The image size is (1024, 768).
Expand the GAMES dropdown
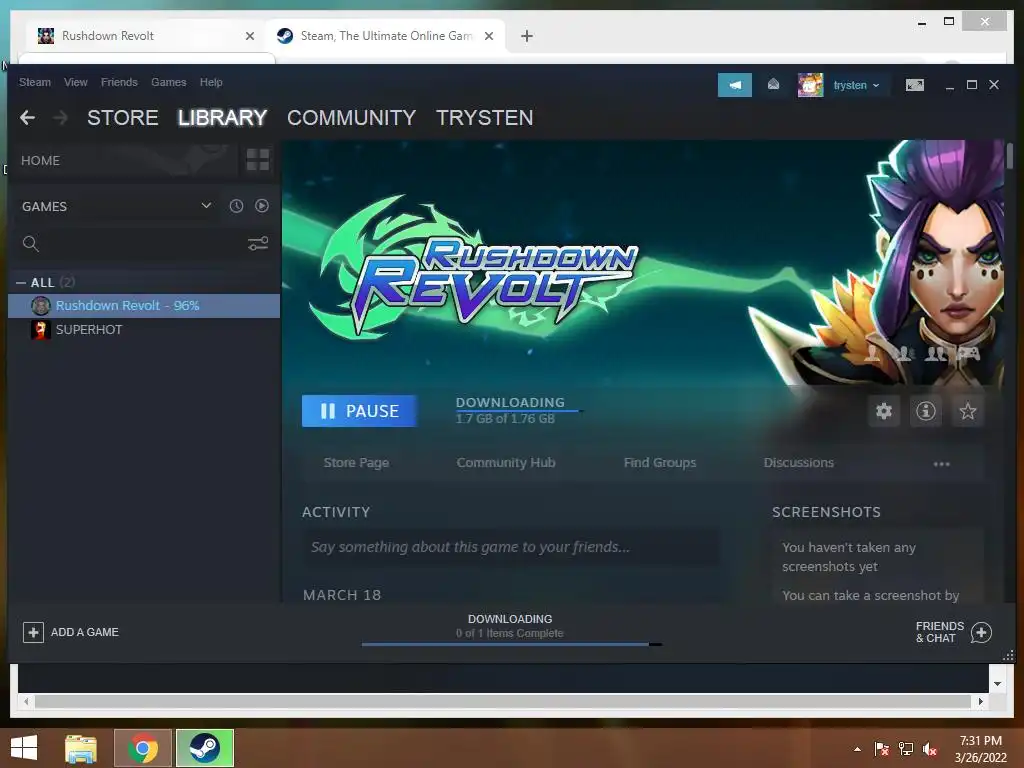pos(206,206)
